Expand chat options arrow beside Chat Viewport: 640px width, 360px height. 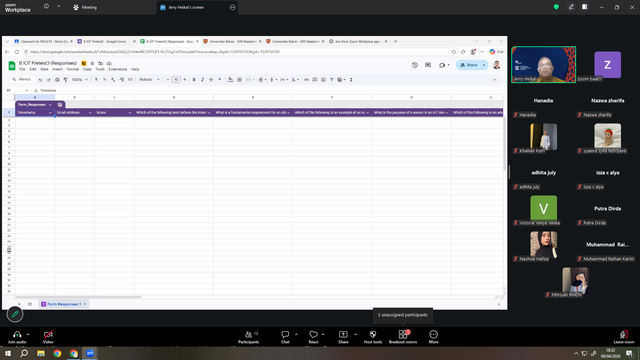click(296, 334)
